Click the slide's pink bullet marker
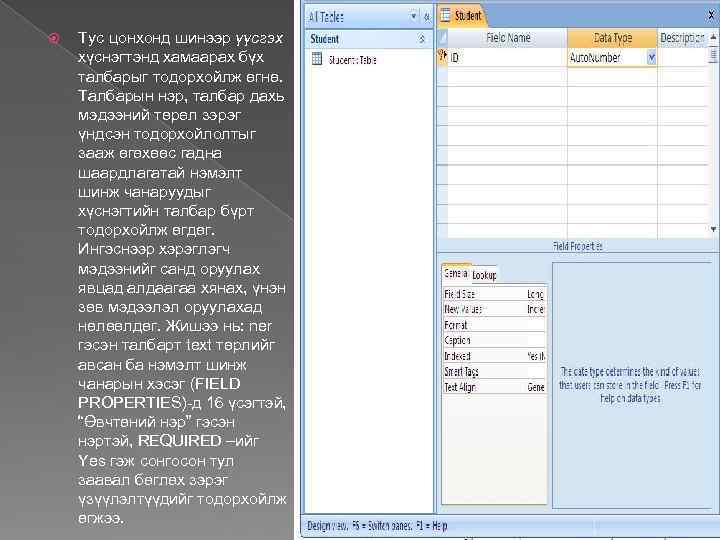 [54, 38]
